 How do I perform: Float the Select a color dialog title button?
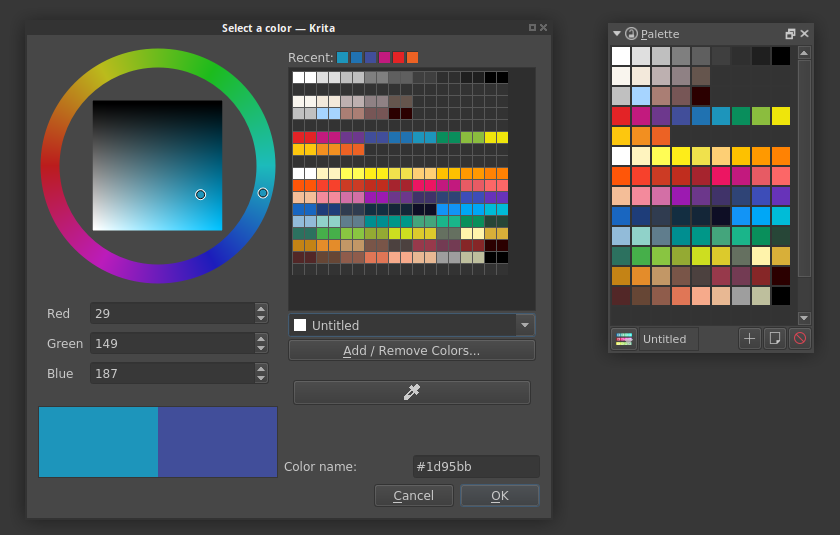pyautogui.click(x=532, y=27)
